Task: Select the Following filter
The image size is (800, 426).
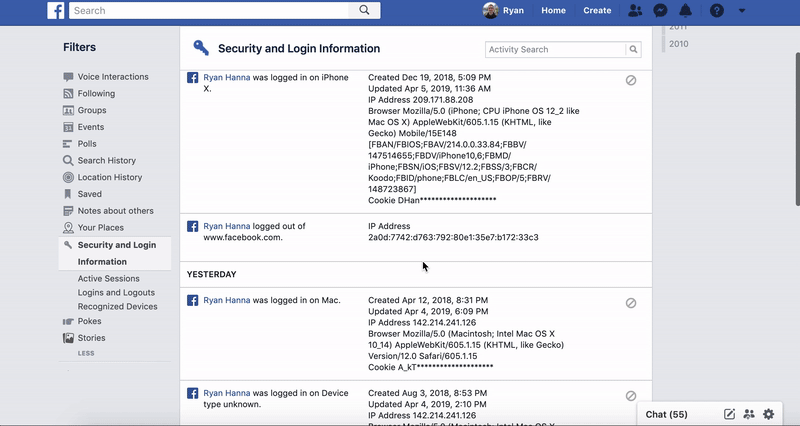Action: point(96,93)
